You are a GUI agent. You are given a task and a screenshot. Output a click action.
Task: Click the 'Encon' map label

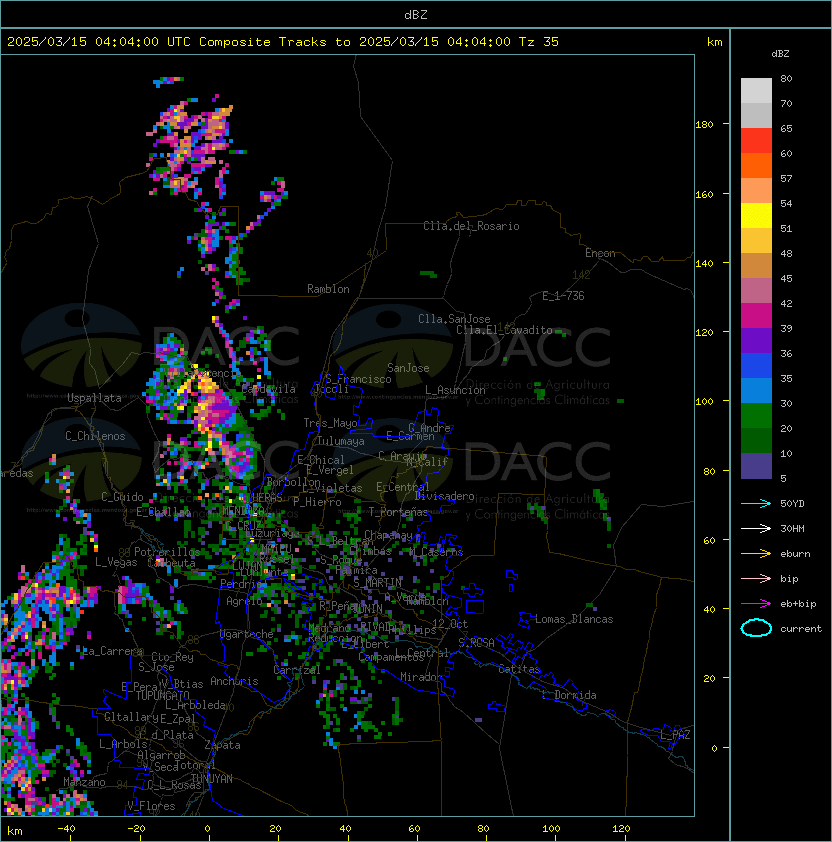point(600,253)
